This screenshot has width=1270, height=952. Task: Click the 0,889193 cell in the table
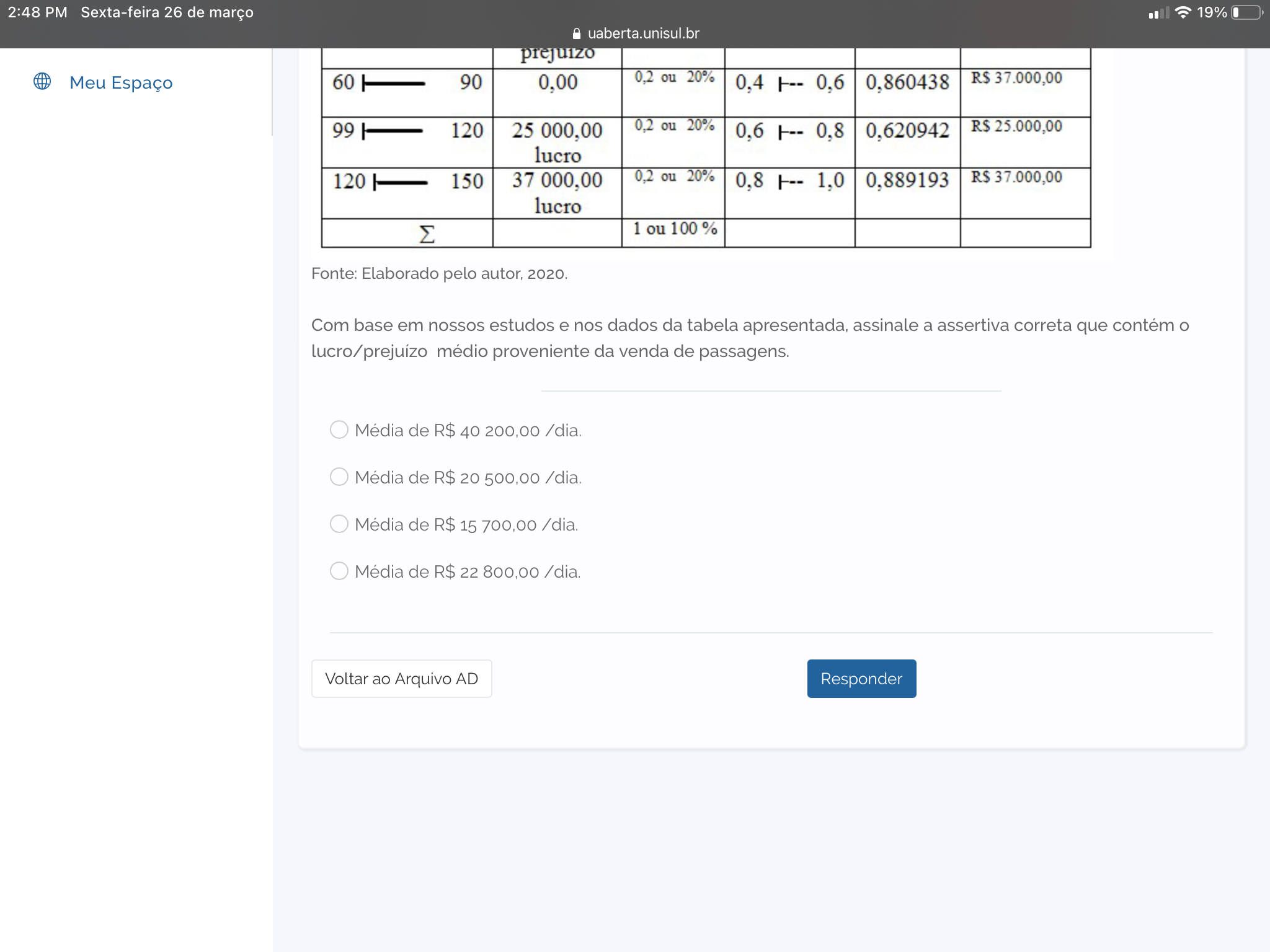point(907,180)
